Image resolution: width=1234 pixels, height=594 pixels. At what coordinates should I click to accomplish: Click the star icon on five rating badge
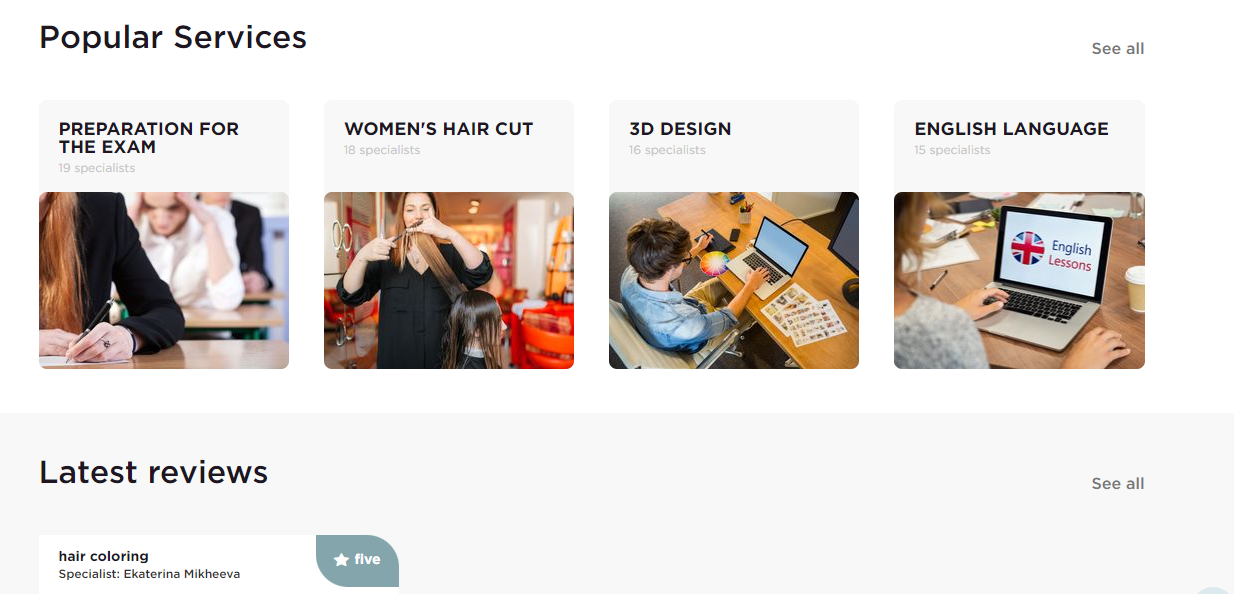pos(341,560)
